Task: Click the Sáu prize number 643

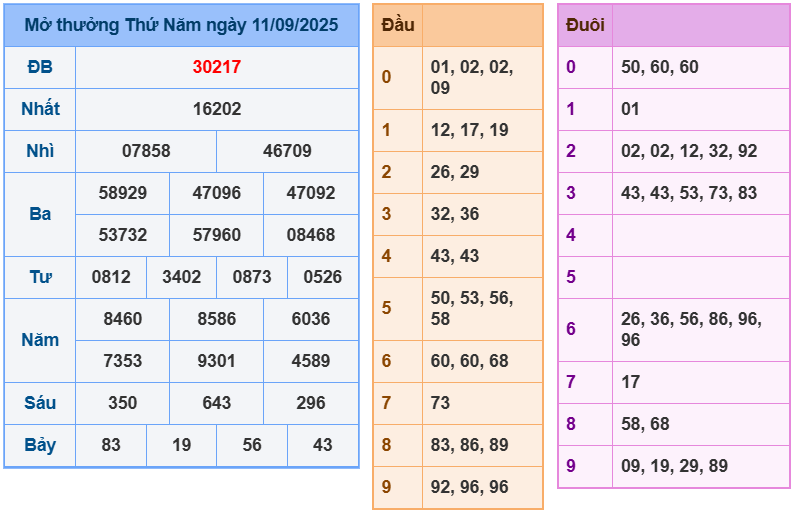Action: coord(216,402)
